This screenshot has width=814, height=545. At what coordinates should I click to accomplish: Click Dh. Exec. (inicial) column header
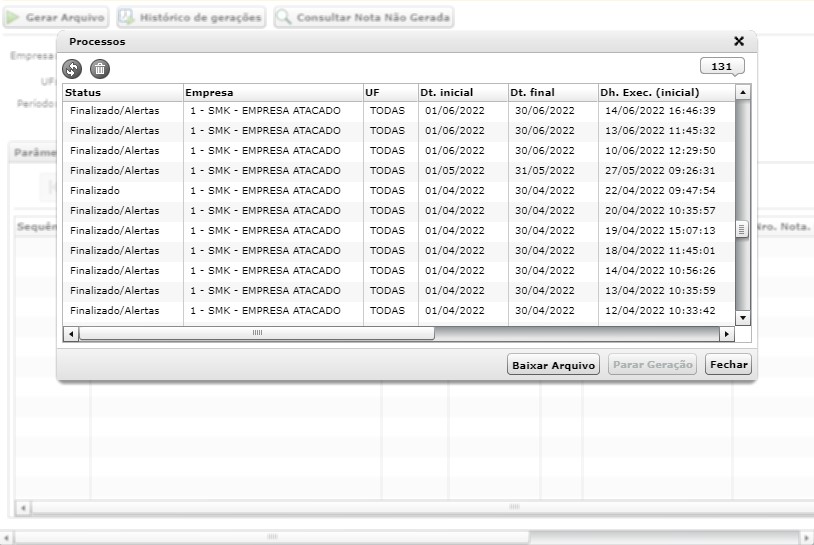coord(667,92)
